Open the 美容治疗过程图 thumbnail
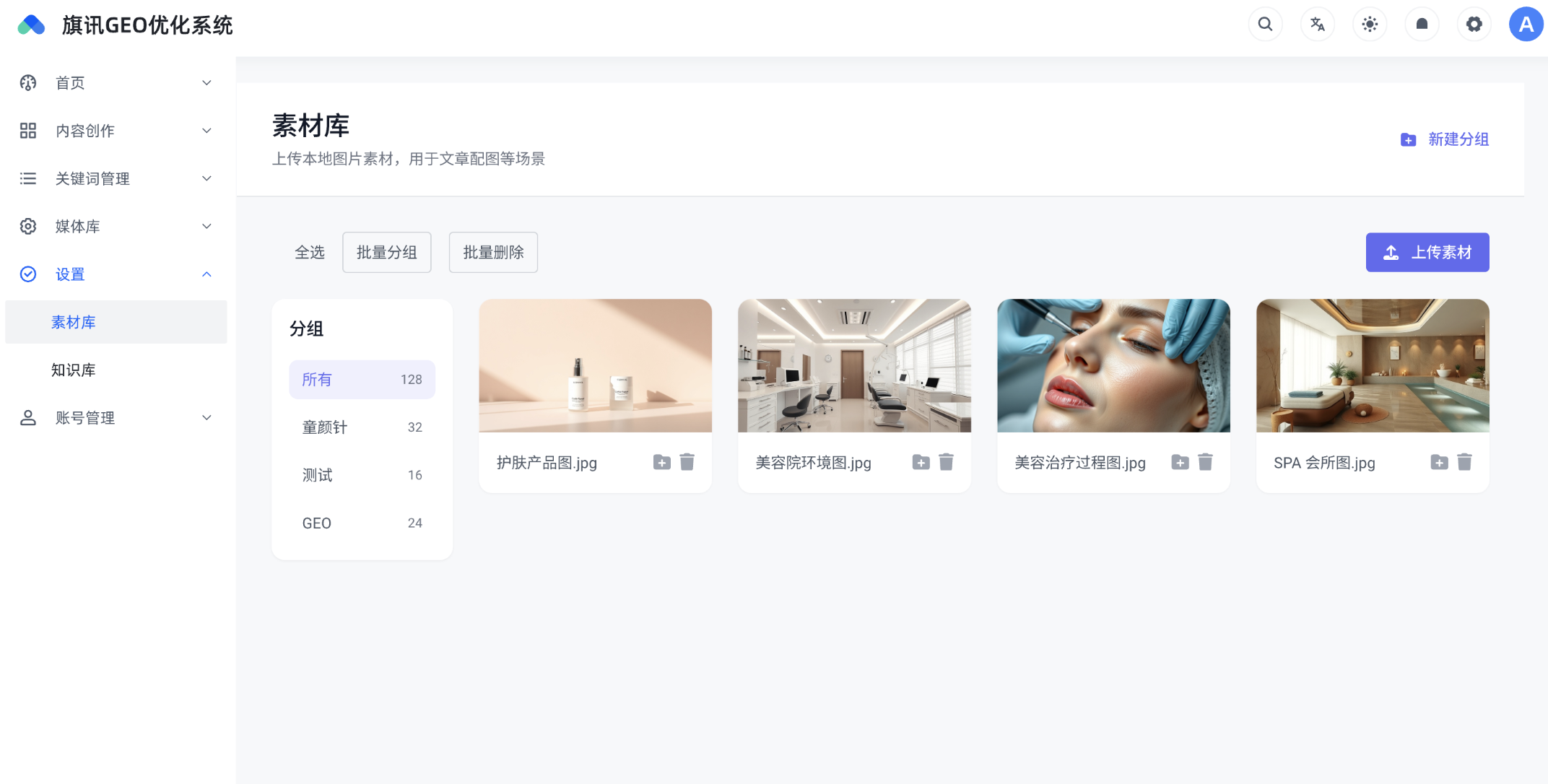The image size is (1548, 784). [1113, 366]
